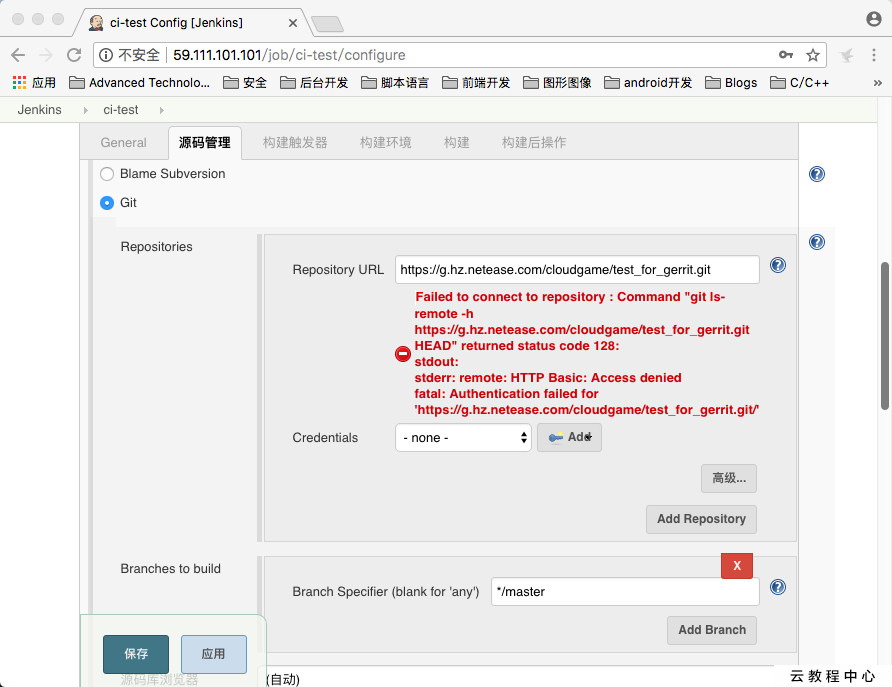Open help for the Repository URL field
This screenshot has height=687, width=892.
tap(777, 265)
